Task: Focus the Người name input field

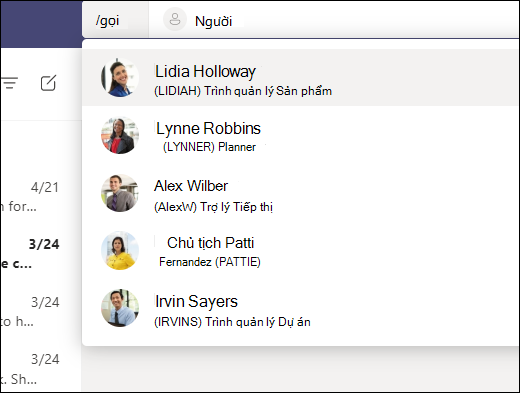Action: click(333, 21)
